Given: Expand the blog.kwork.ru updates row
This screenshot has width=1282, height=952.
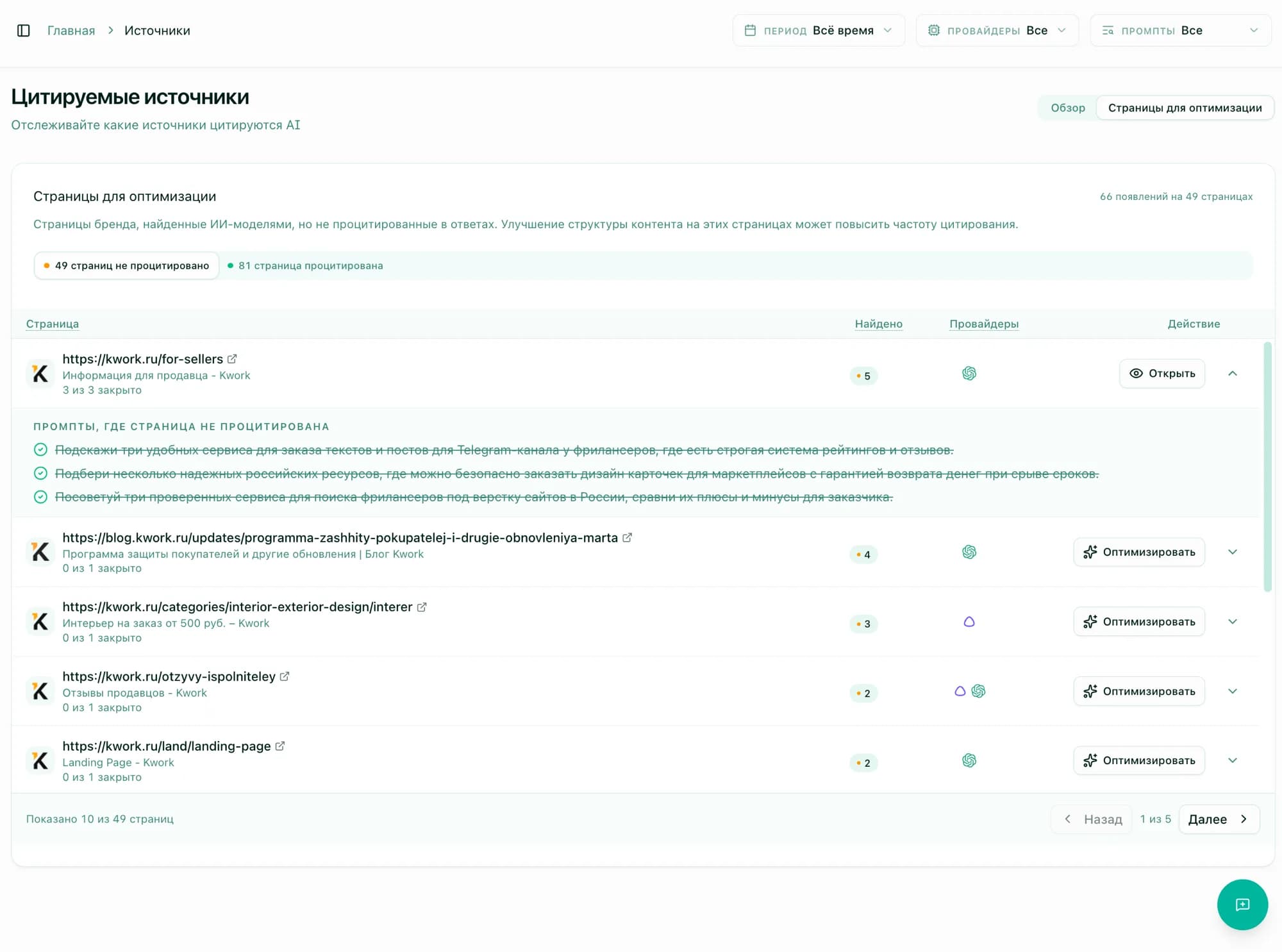Looking at the screenshot, I should pos(1233,552).
